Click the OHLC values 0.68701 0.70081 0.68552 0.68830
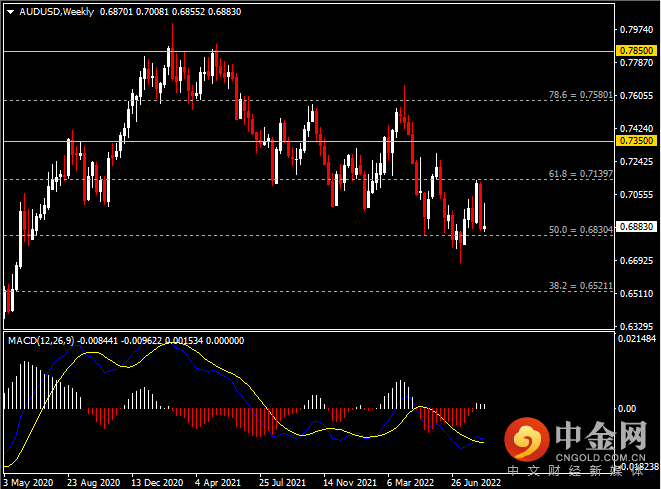 click(170, 12)
